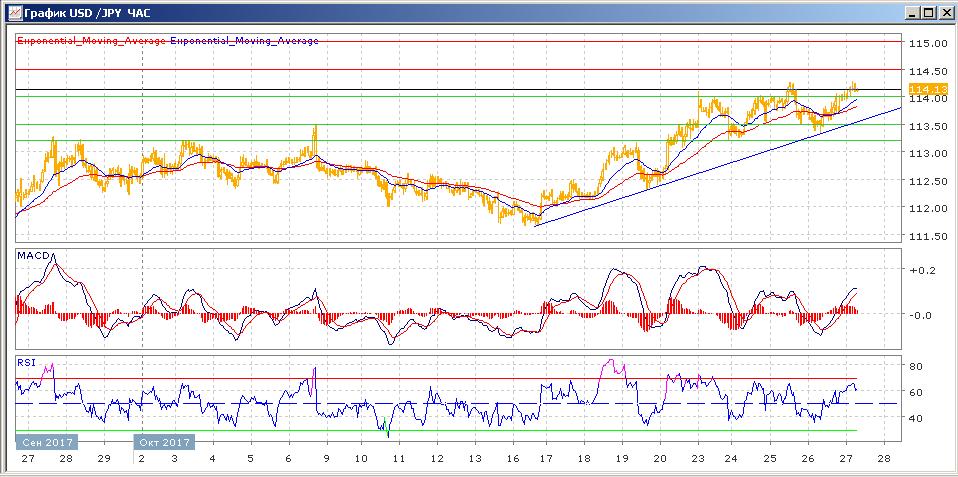
Task: Click date 2 on the time axis
Action: pos(143,458)
